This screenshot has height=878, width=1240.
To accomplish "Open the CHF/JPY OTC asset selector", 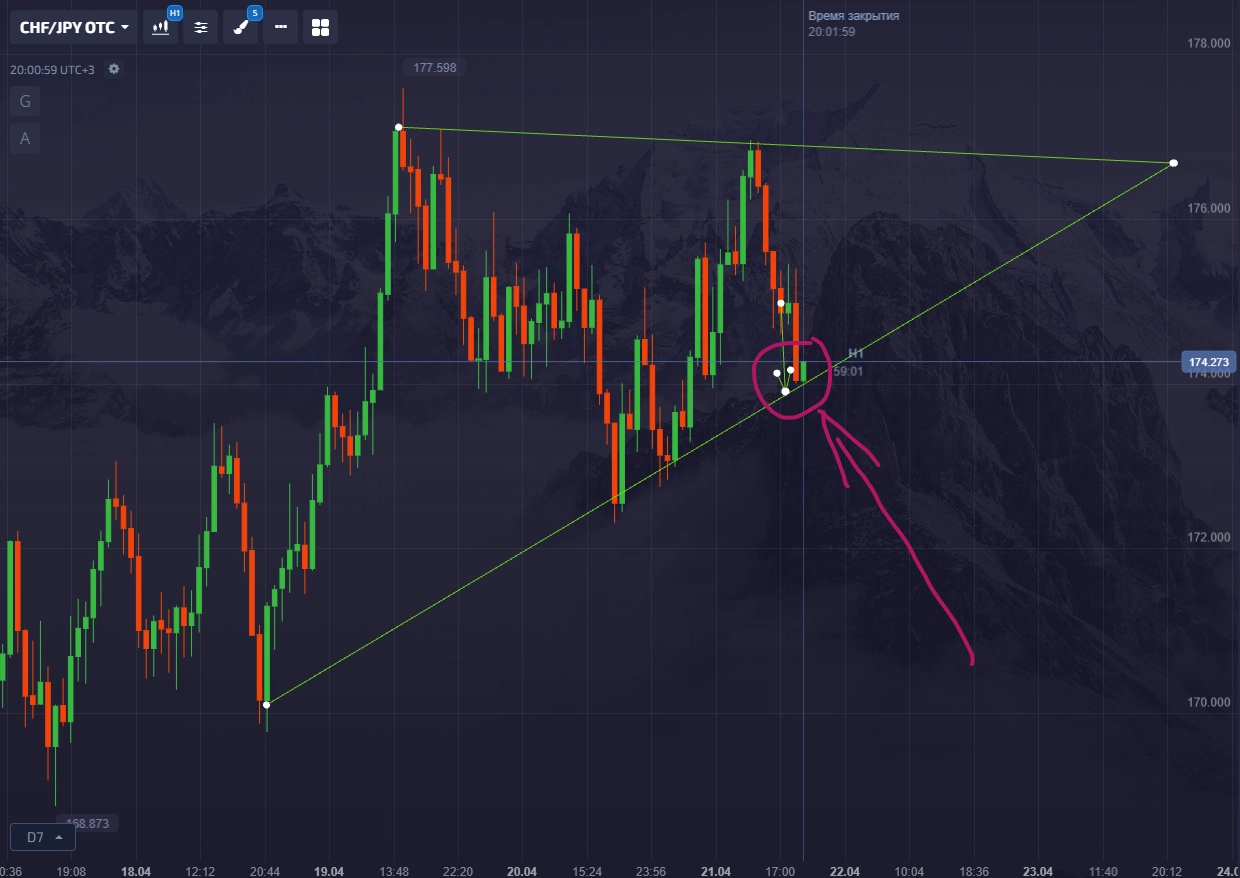I will pyautogui.click(x=74, y=28).
